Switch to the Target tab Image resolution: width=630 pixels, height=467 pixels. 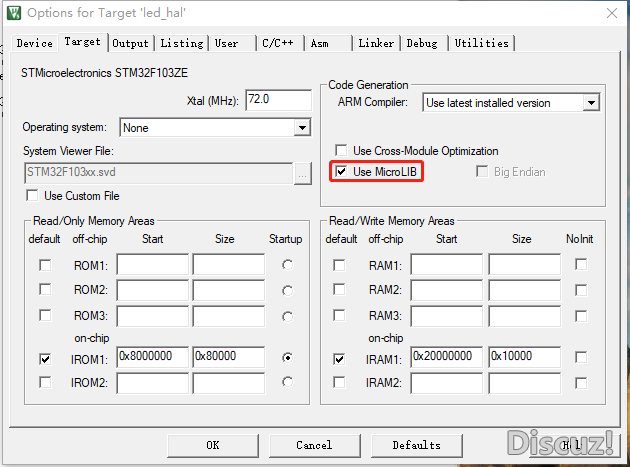tap(83, 42)
